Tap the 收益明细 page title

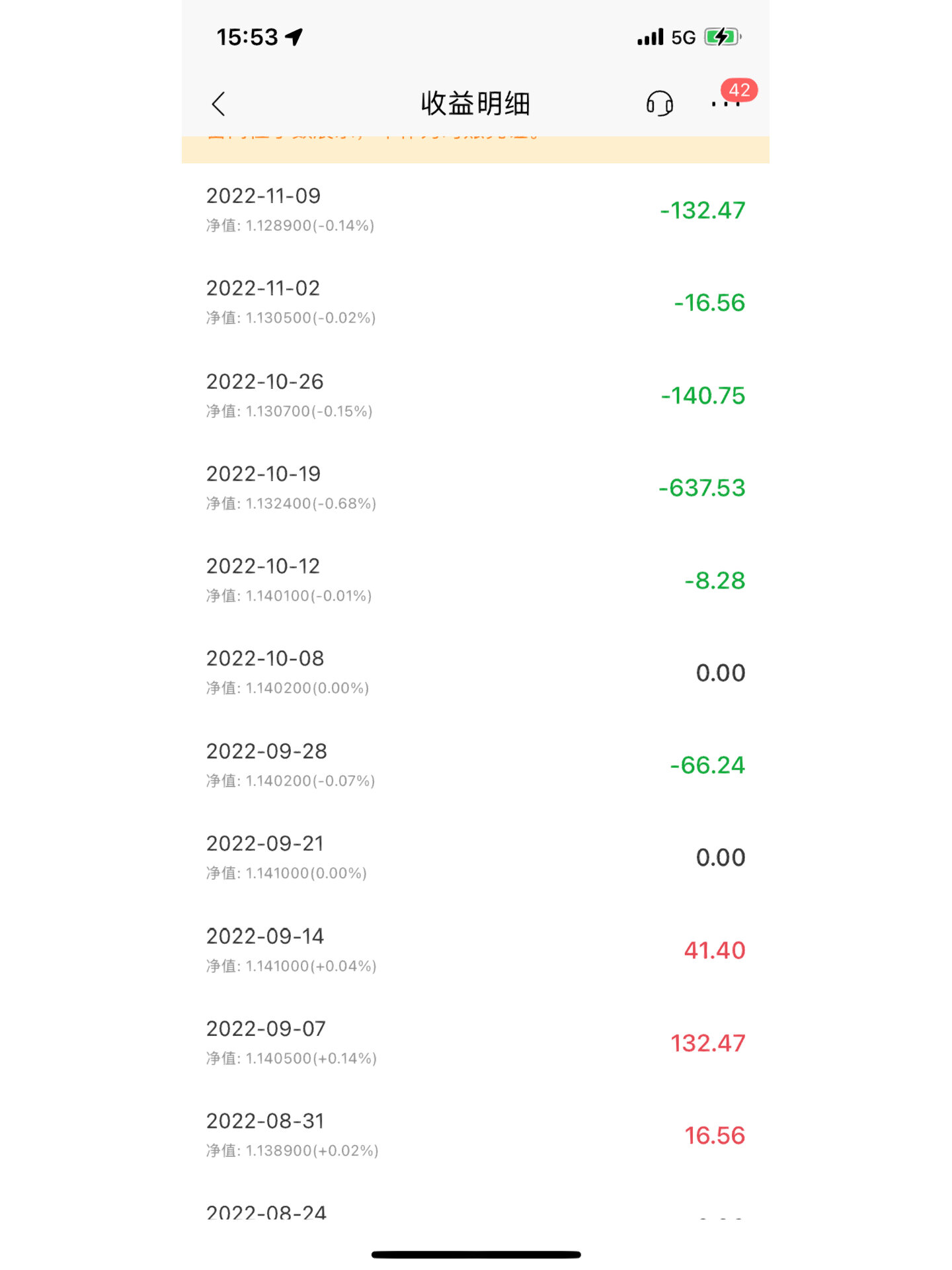[475, 104]
